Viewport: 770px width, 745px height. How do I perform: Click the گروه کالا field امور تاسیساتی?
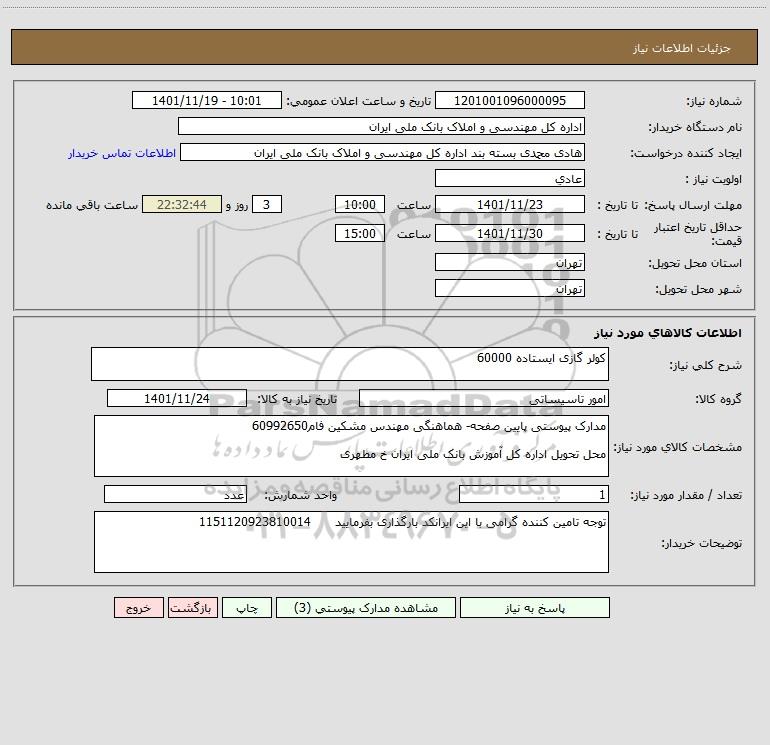484,398
